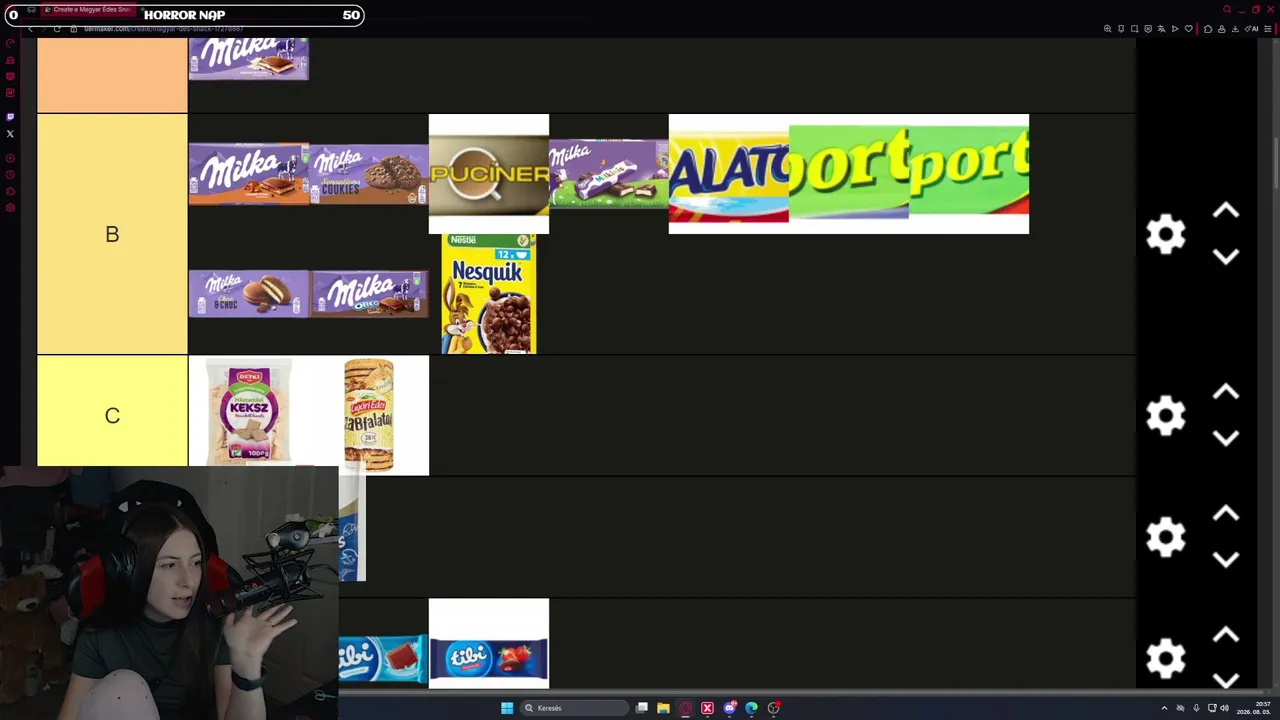The height and width of the screenshot is (720, 1280).
Task: Select the Milka Choco biscuit image
Action: (249, 294)
